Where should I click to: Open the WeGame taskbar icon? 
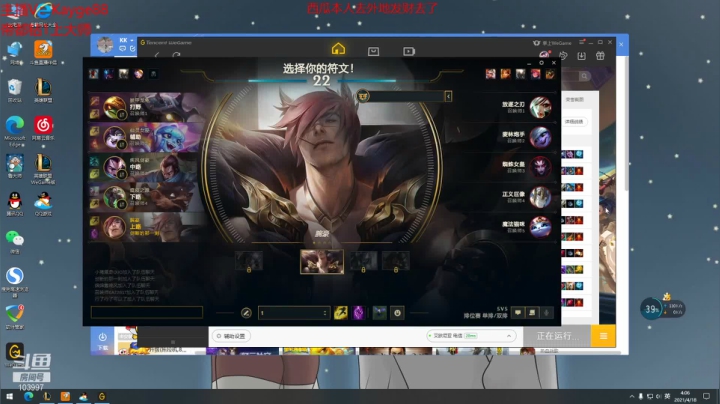(102, 396)
